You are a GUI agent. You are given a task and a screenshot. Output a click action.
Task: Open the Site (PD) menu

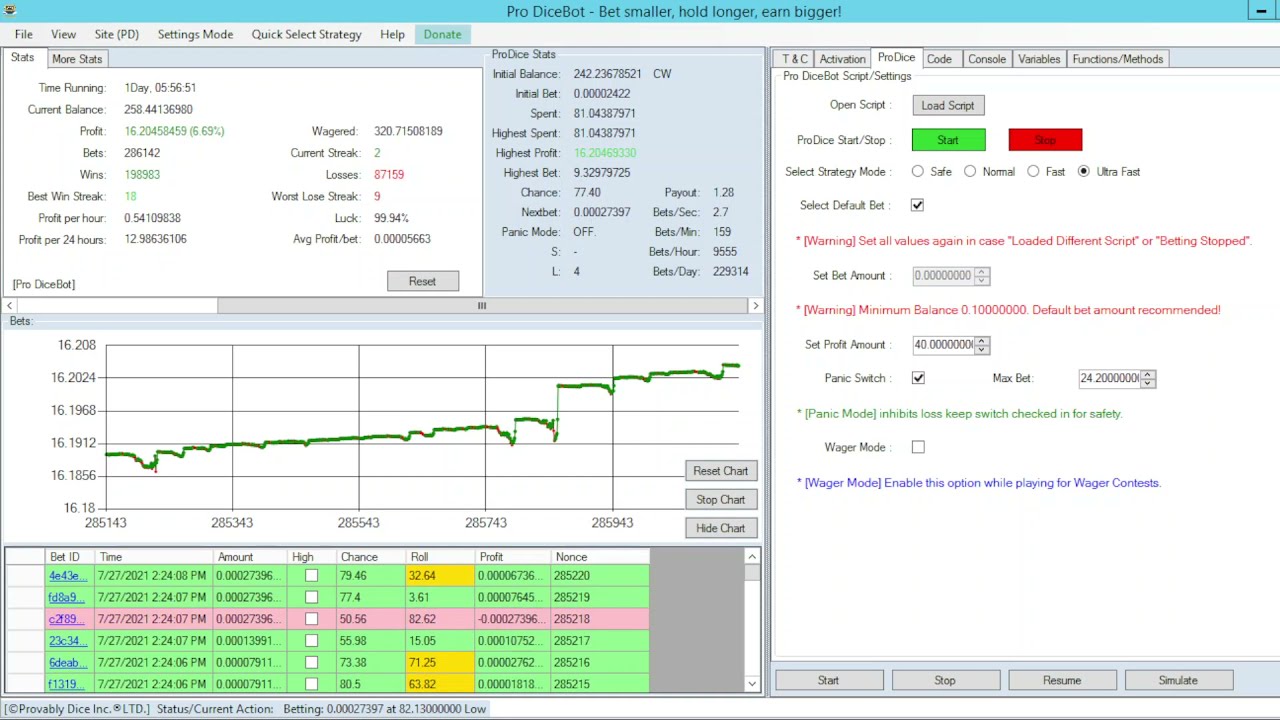(x=116, y=34)
